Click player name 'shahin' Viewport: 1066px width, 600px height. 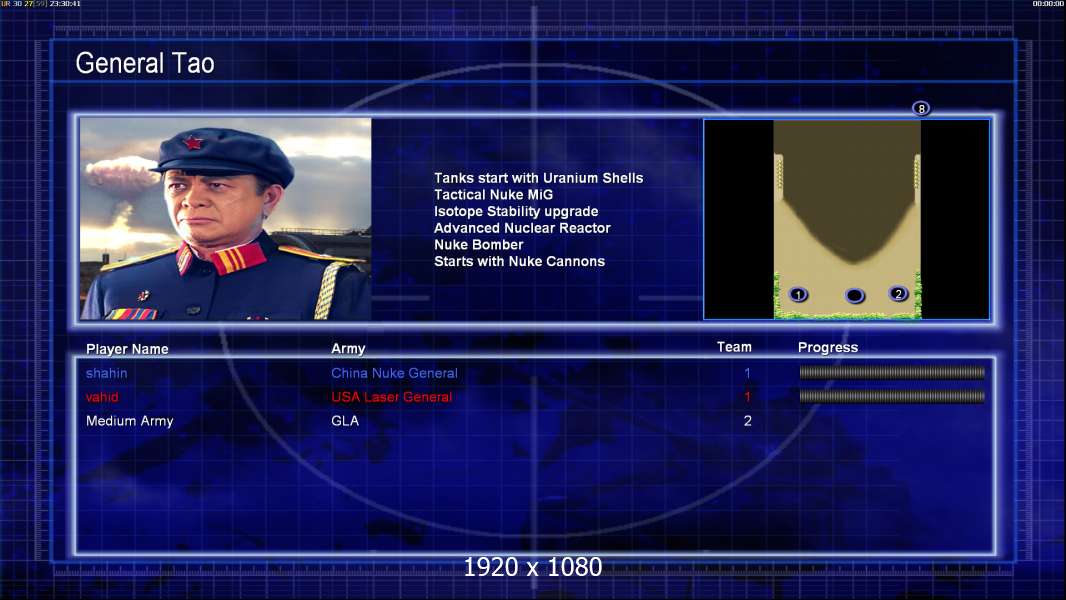point(106,373)
